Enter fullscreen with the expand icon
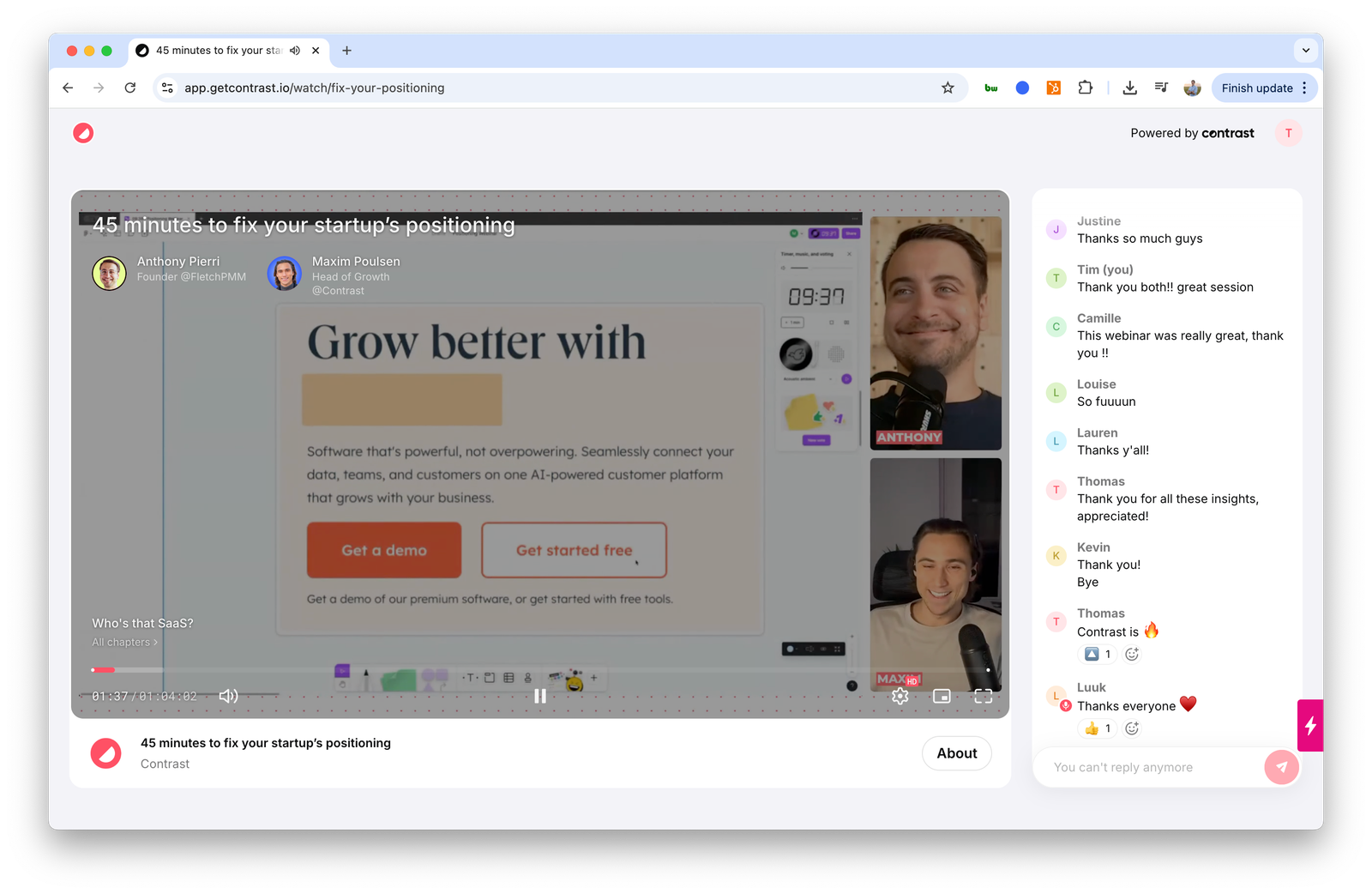 [983, 696]
